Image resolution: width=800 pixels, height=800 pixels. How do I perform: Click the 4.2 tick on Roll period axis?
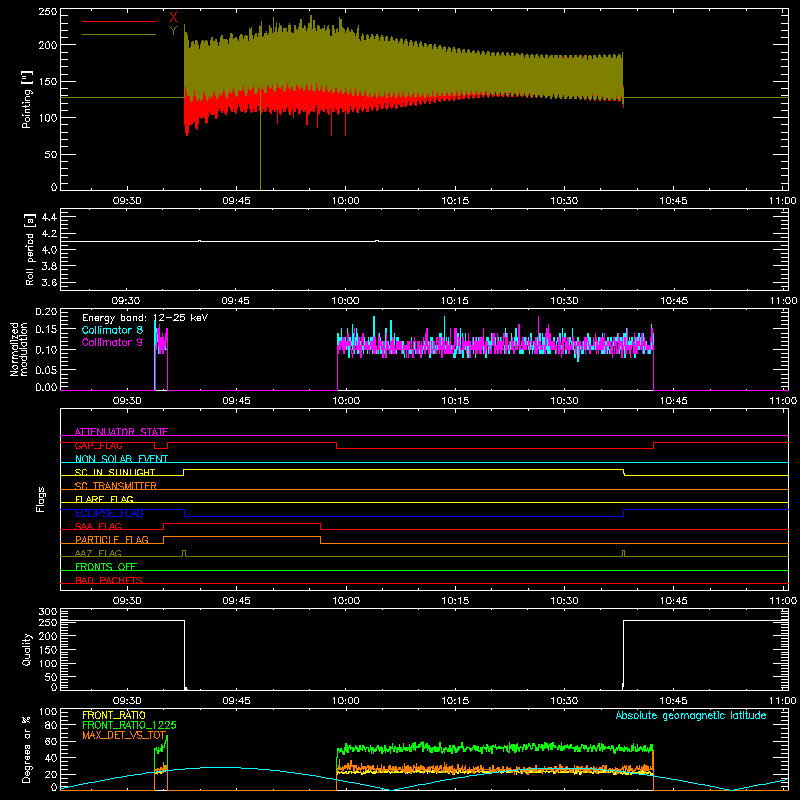pyautogui.click(x=49, y=234)
